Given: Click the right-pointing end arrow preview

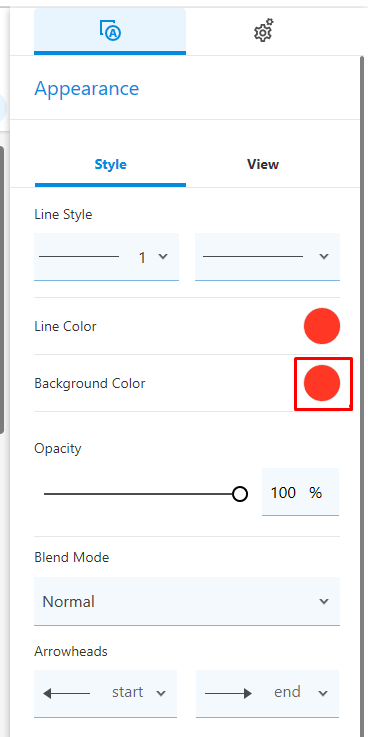Looking at the screenshot, I should point(228,693).
